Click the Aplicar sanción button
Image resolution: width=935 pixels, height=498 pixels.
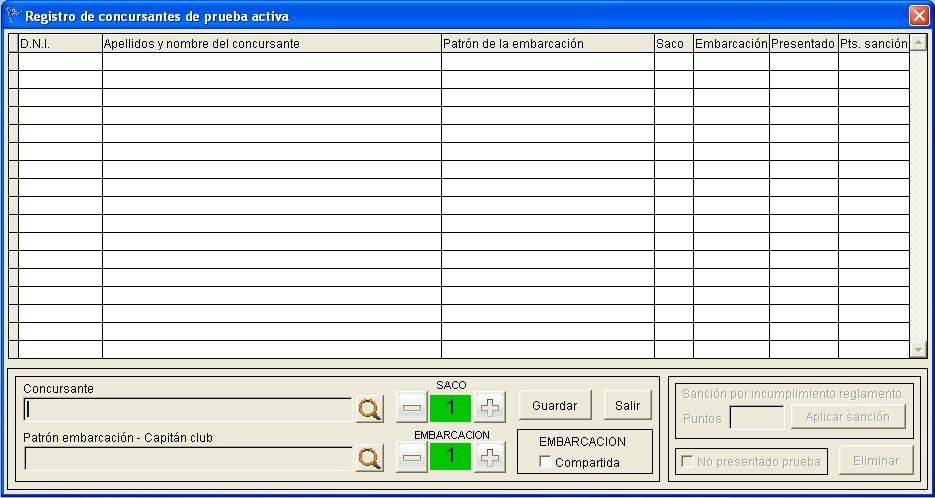click(847, 417)
